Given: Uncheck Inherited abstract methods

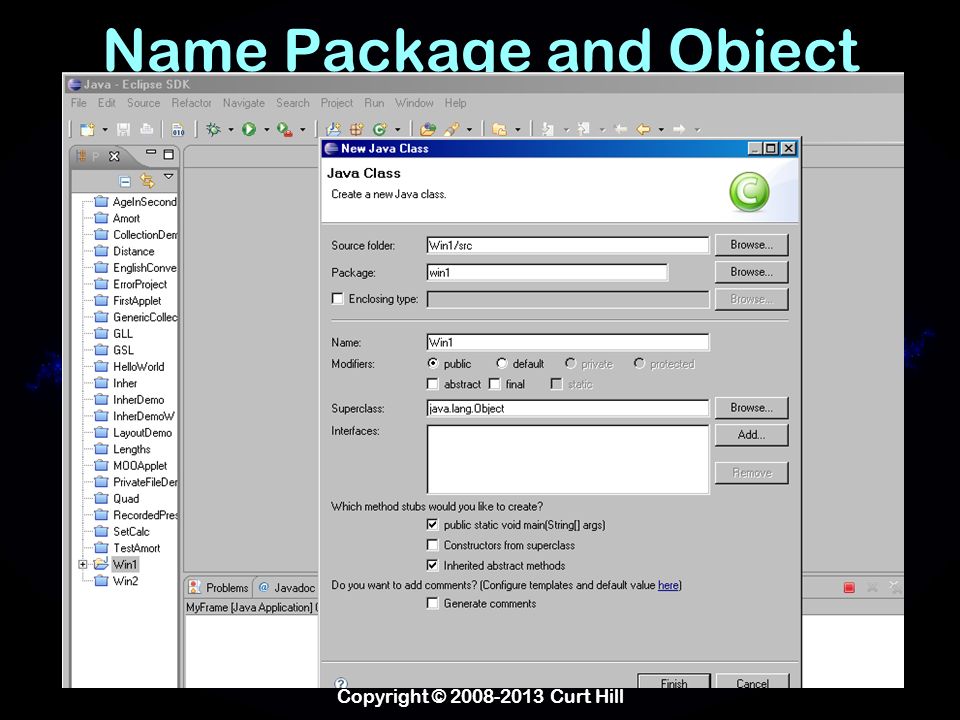Looking at the screenshot, I should 433,565.
